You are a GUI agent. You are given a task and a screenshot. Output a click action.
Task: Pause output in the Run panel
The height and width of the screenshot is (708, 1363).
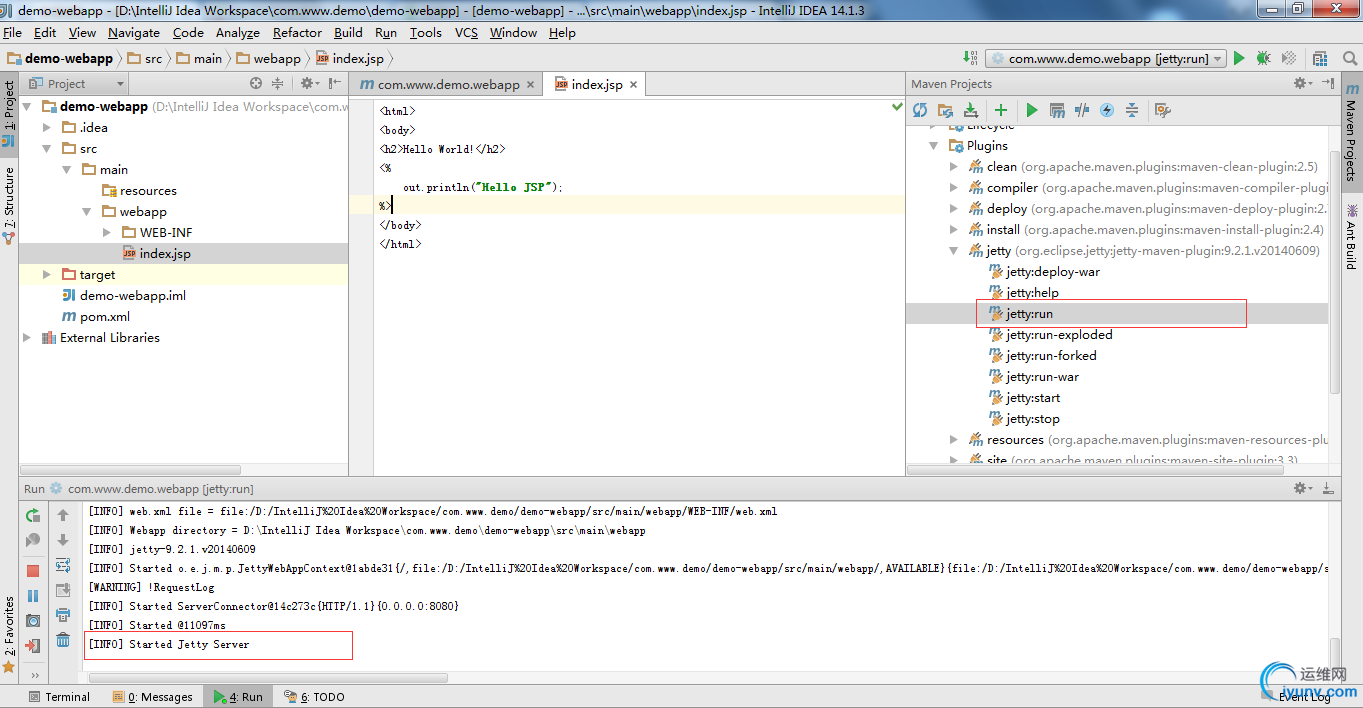[33, 596]
